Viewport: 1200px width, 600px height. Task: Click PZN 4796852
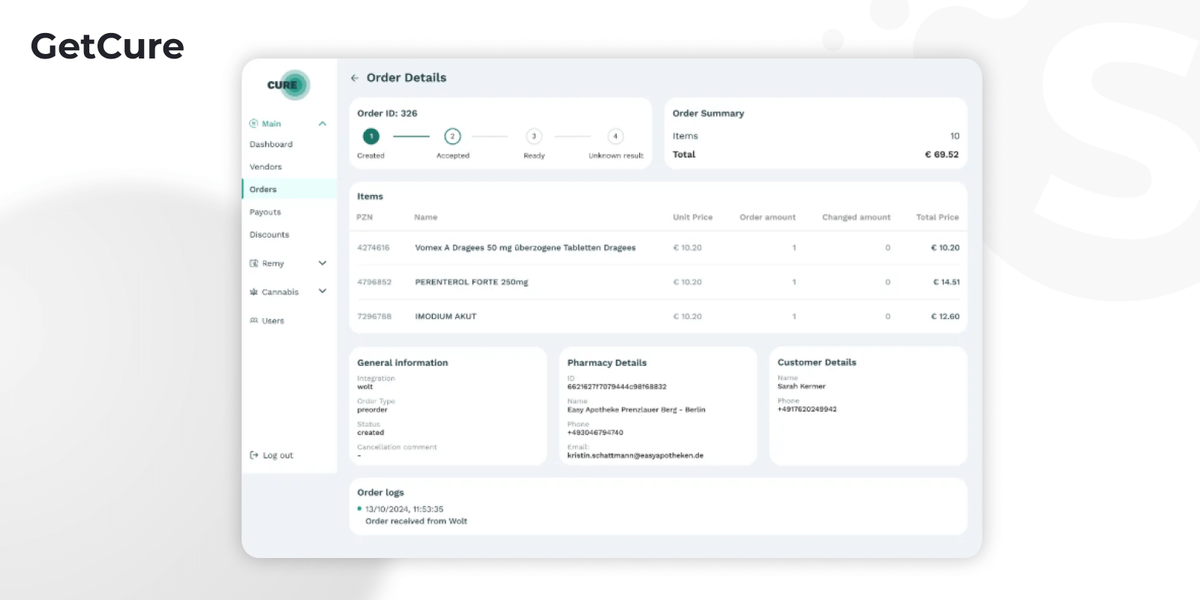point(374,282)
